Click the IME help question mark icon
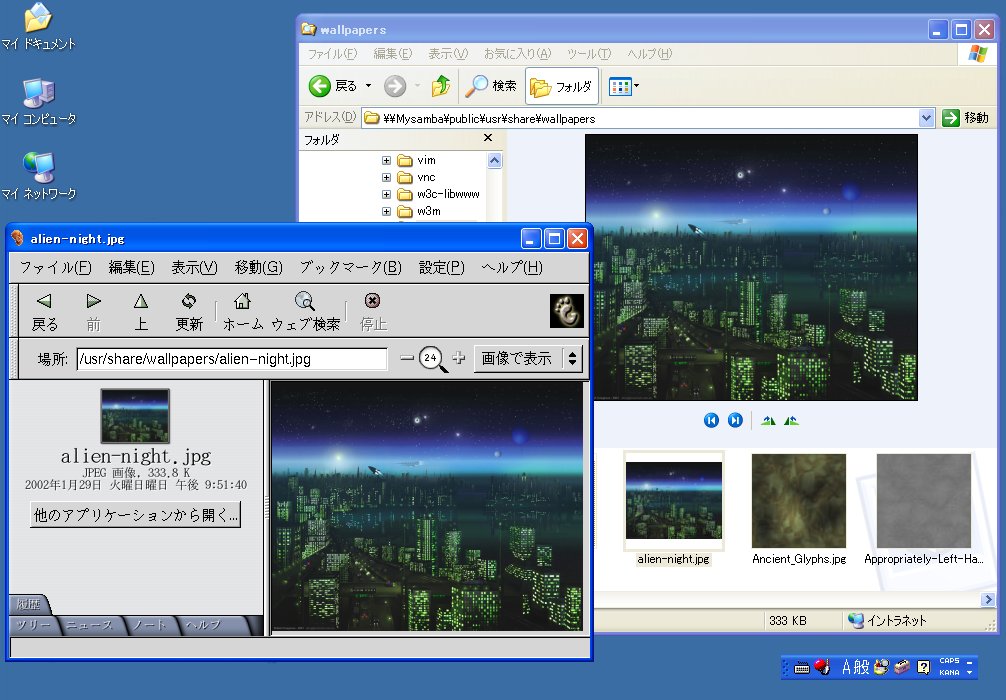This screenshot has height=700, width=1006. (x=923, y=667)
